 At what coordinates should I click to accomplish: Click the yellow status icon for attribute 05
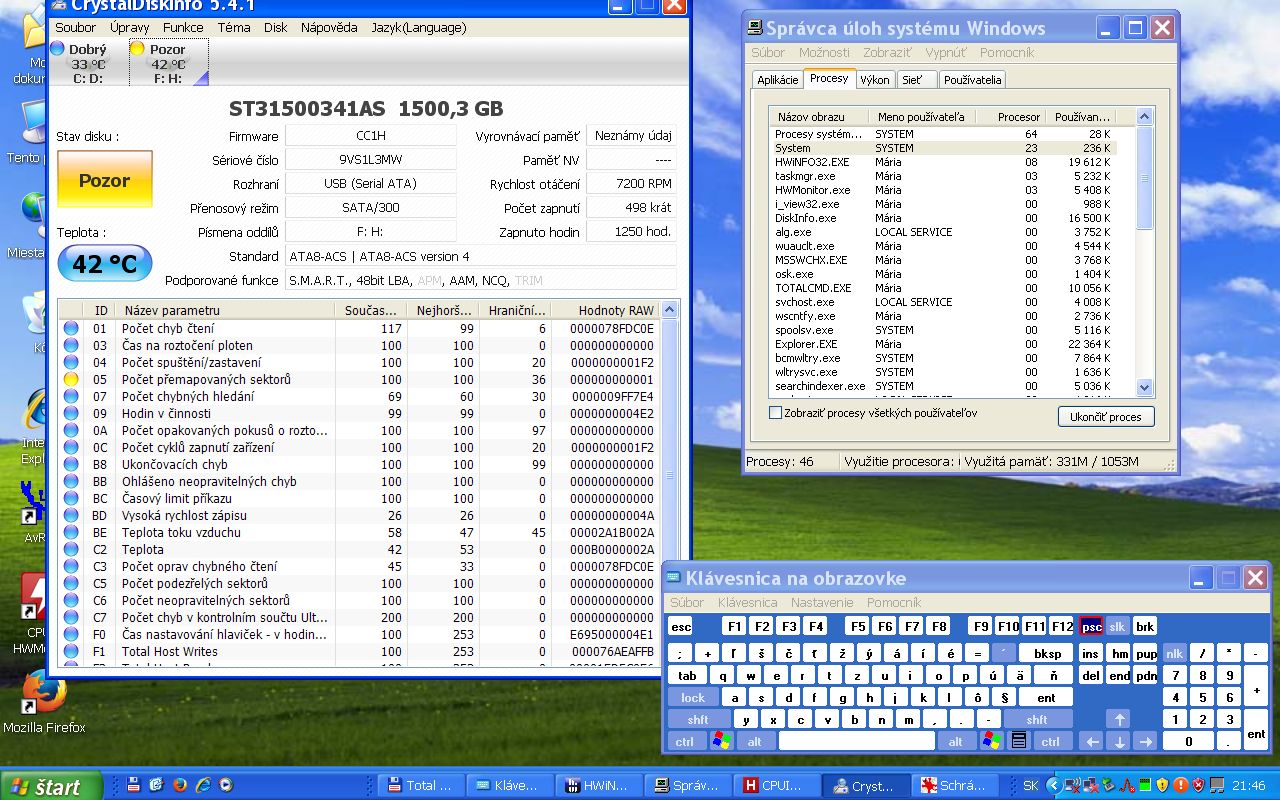[71, 379]
